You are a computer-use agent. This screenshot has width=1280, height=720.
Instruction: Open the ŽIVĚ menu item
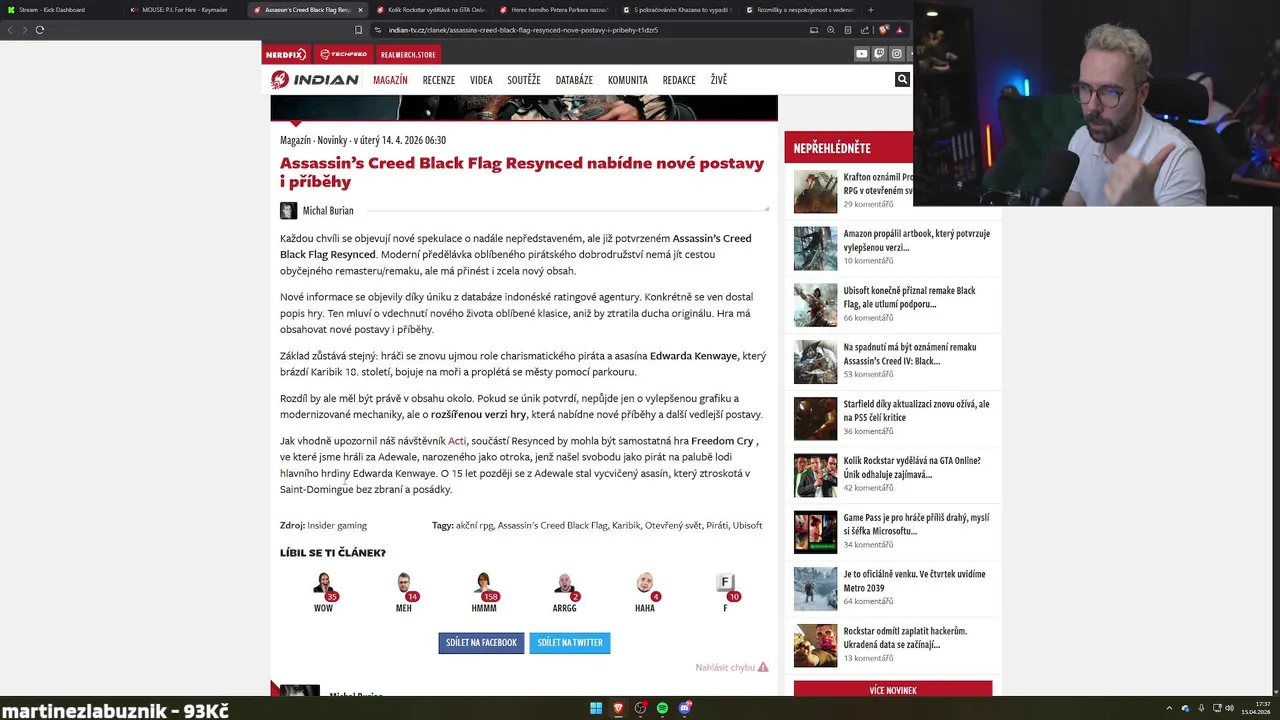tap(719, 80)
